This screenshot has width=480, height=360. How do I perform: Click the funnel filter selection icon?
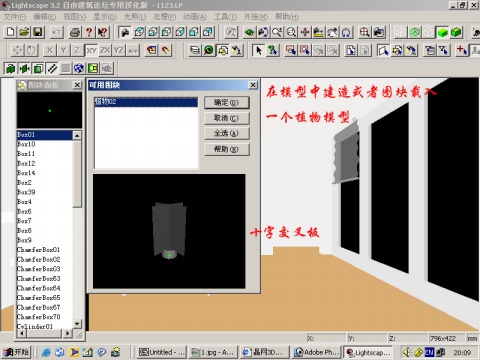(x=444, y=50)
